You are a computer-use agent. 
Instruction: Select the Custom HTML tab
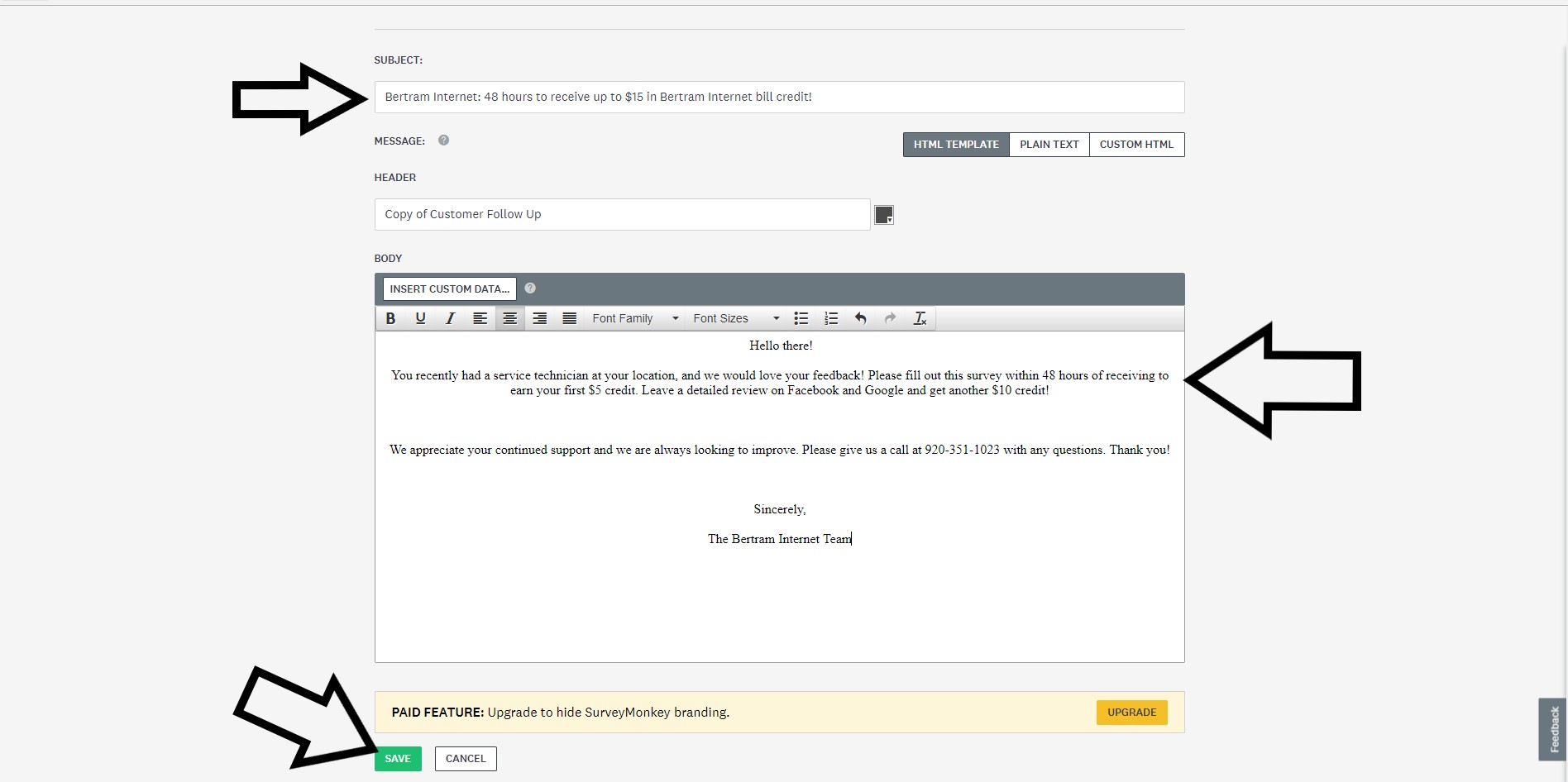pos(1136,145)
